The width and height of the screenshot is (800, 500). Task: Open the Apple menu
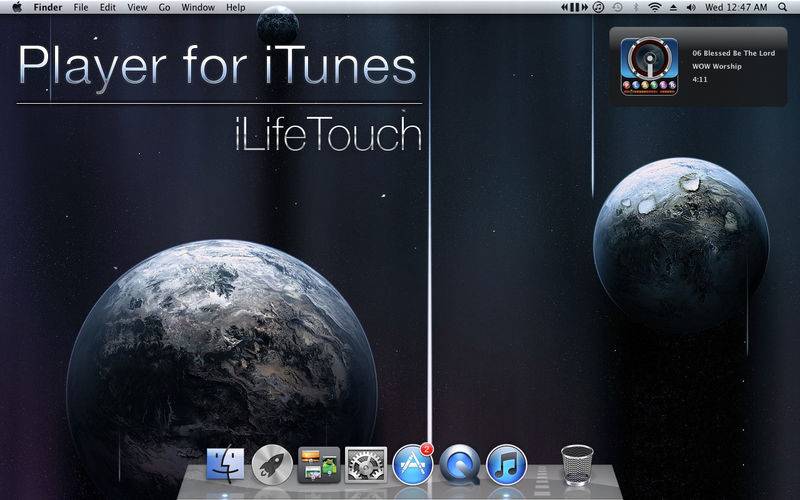coord(17,7)
